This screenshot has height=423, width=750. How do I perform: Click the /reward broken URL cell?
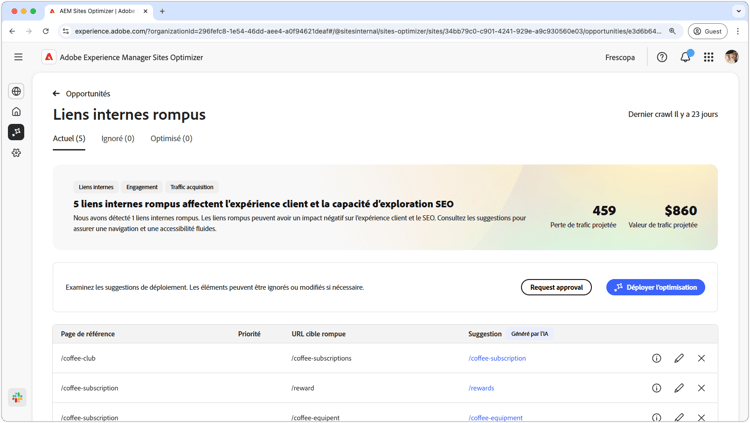pyautogui.click(x=302, y=388)
